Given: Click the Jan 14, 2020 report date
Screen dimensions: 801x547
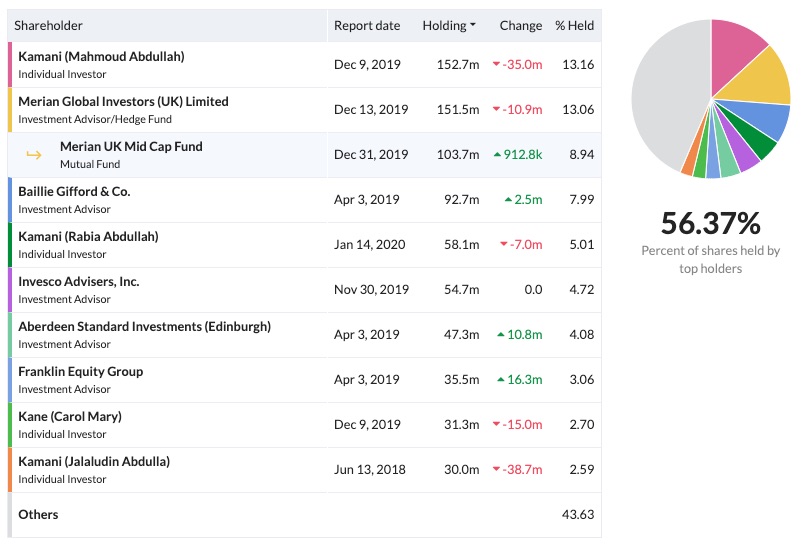Looking at the screenshot, I should pos(369,245).
